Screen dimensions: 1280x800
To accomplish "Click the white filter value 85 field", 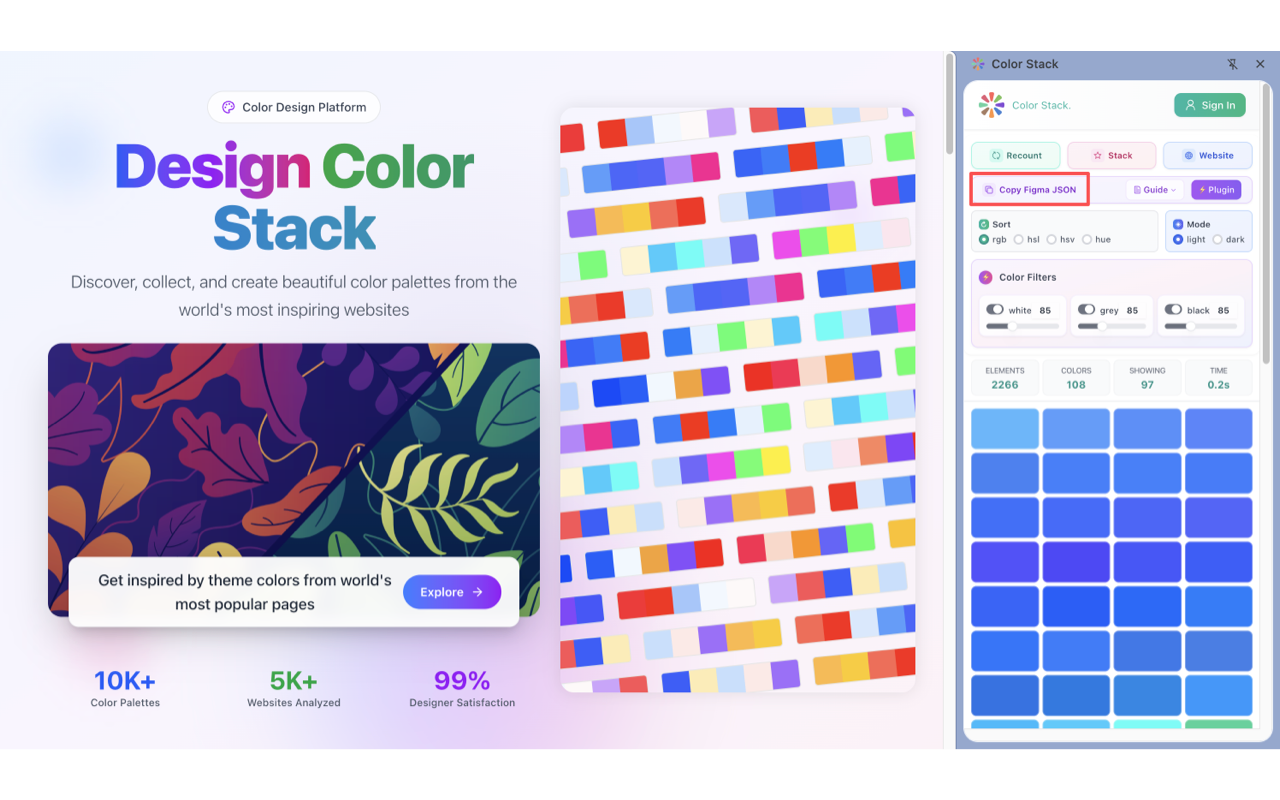I will point(1045,310).
